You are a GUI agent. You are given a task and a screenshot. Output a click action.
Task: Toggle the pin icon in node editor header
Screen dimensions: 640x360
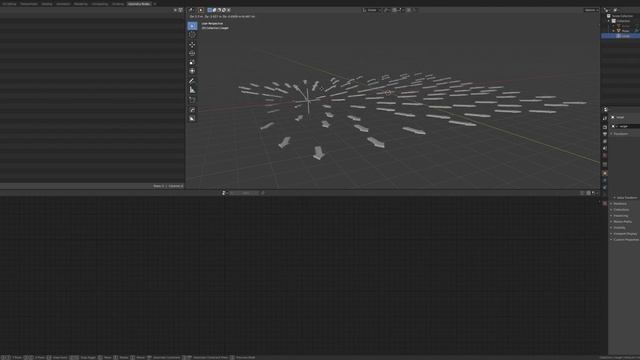[262, 193]
